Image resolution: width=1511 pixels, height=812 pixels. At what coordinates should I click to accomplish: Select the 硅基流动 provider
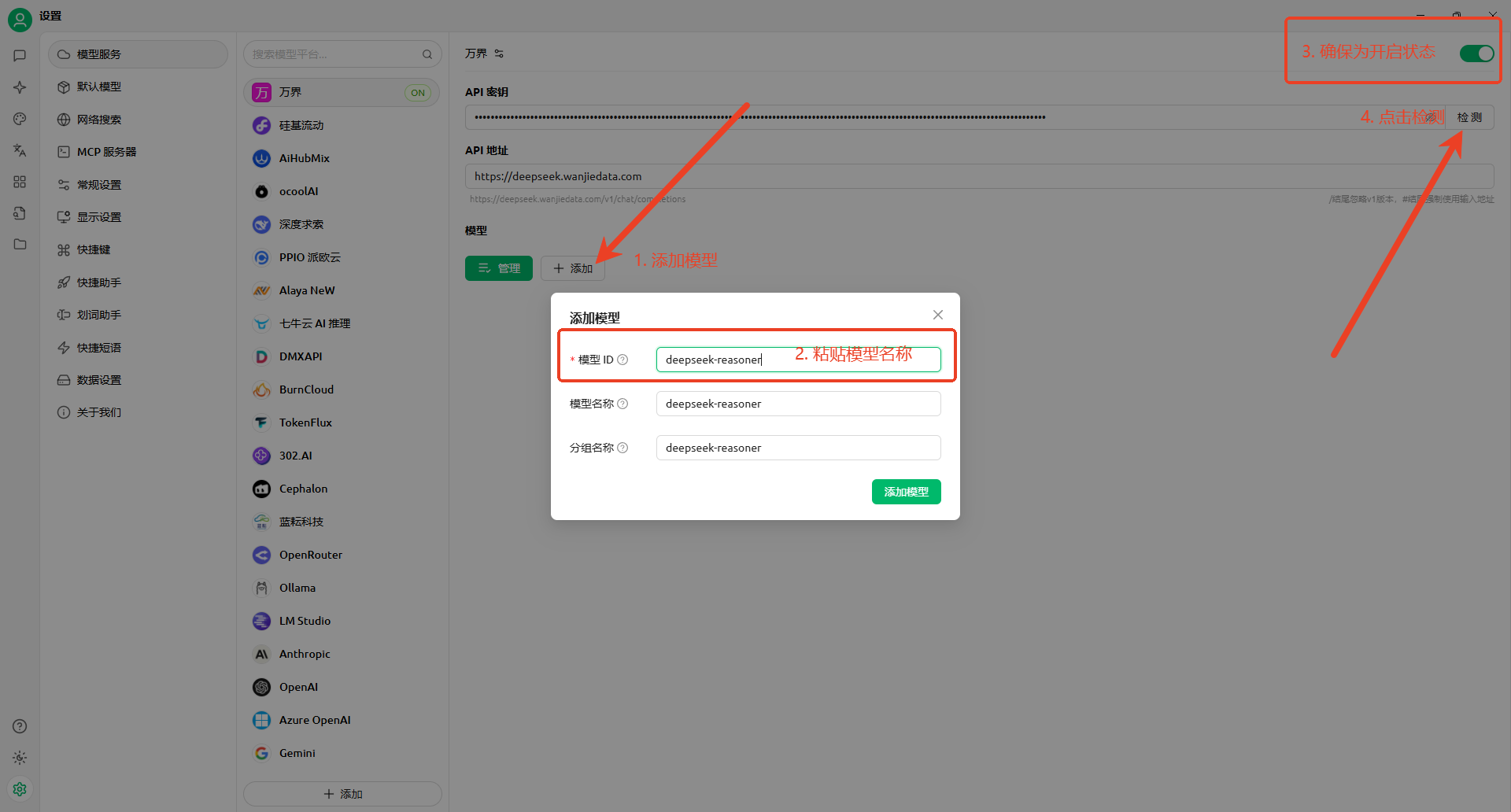pyautogui.click(x=342, y=125)
